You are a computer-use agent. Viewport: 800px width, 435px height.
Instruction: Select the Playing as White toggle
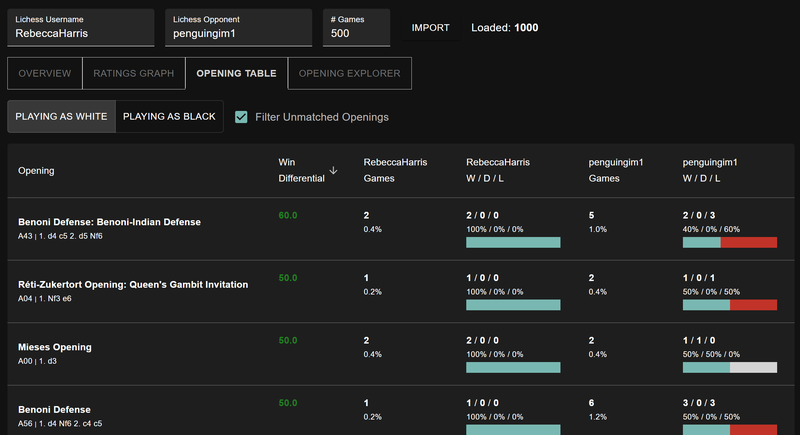coord(61,117)
